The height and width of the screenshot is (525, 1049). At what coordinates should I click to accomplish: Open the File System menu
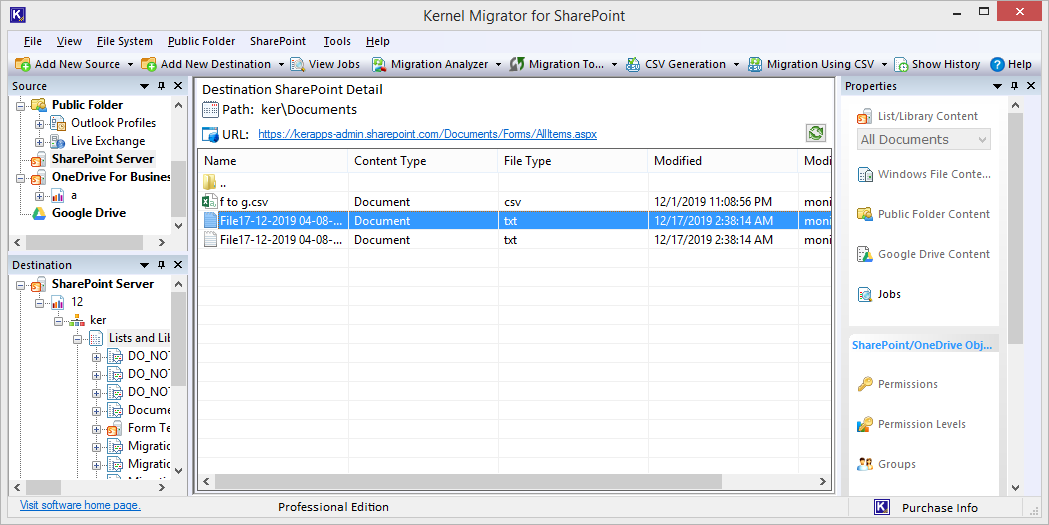coord(124,41)
